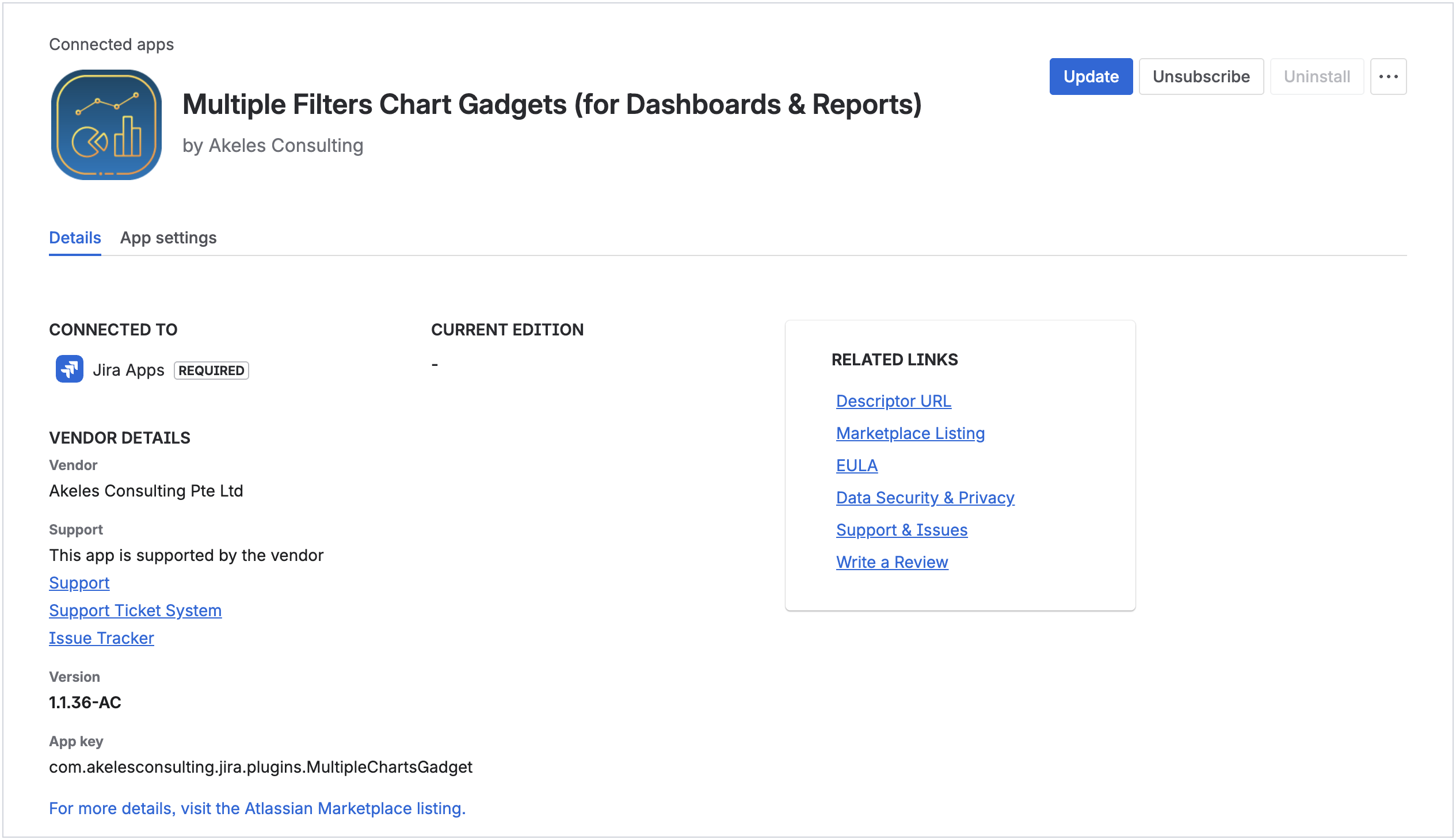Viewport: 1456px width, 840px height.
Task: Unsubscribe from the app
Action: point(1201,76)
